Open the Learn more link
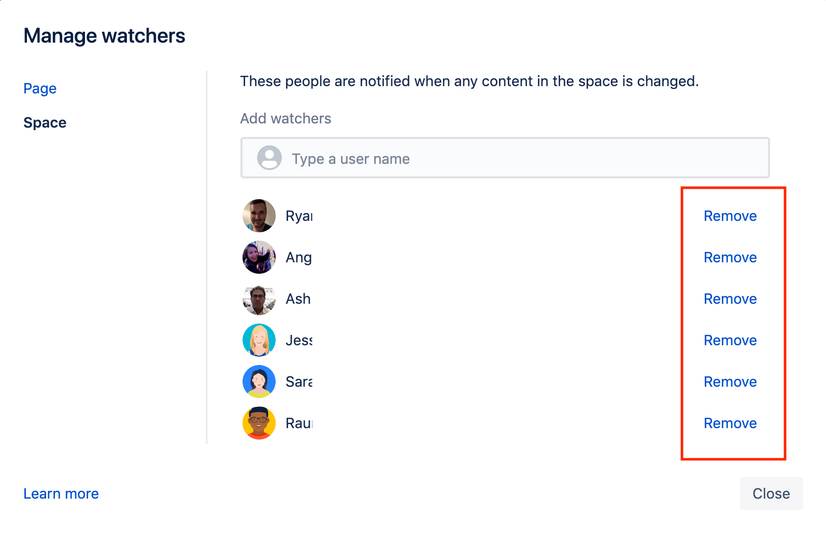The image size is (826, 534). 61,493
